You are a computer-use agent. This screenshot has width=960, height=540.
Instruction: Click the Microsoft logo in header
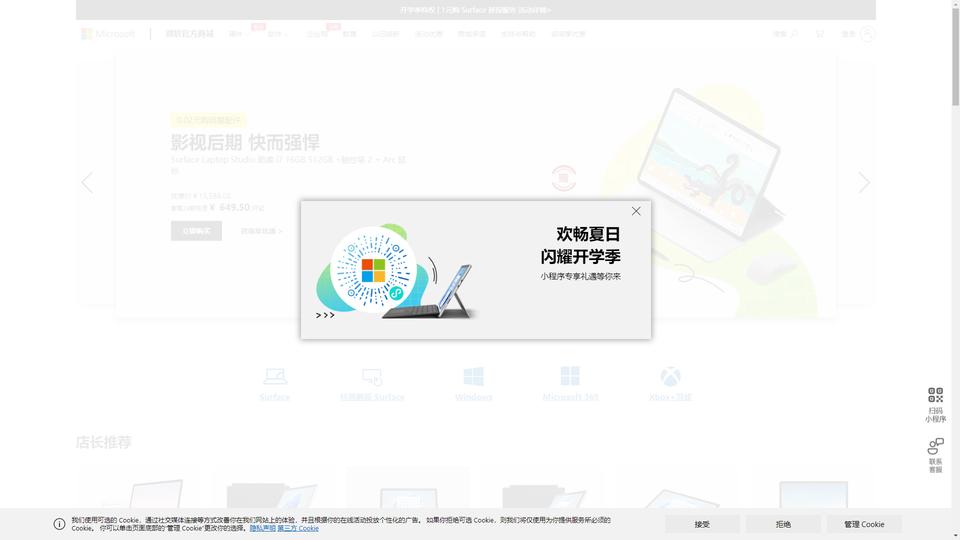point(108,34)
